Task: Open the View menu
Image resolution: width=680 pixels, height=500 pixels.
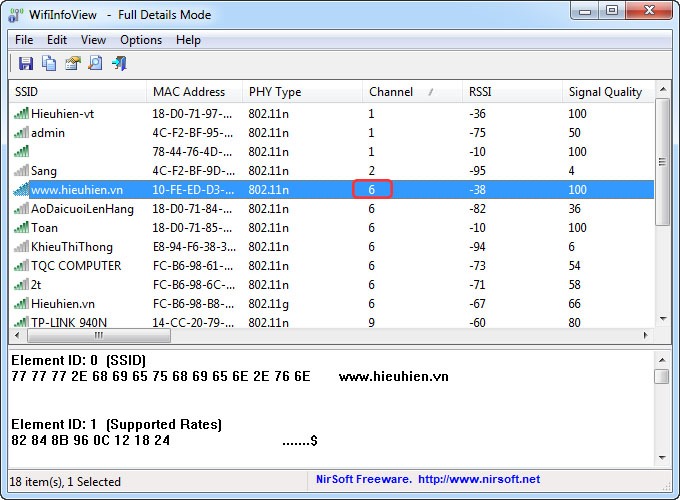Action: pyautogui.click(x=93, y=40)
